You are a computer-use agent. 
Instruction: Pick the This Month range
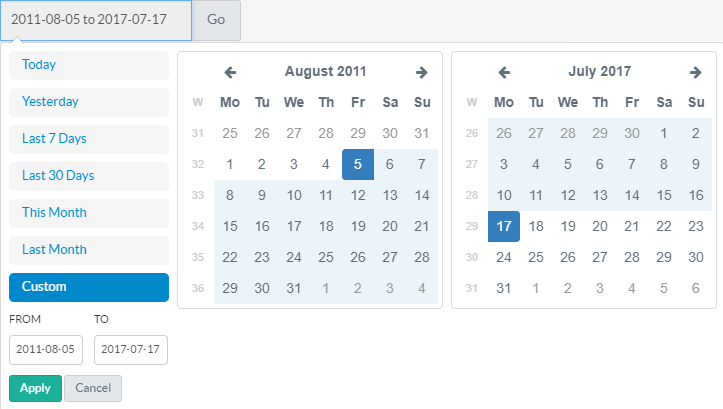tap(89, 213)
